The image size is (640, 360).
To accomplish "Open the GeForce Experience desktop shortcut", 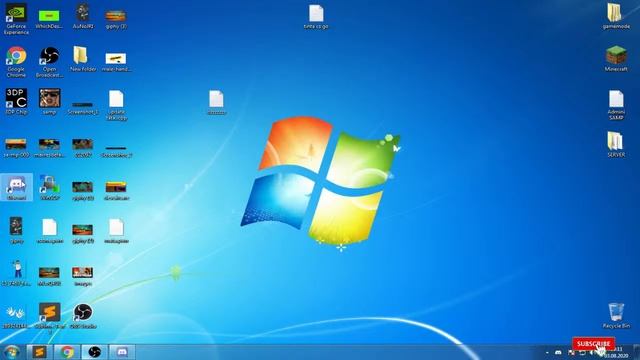I will (x=16, y=19).
